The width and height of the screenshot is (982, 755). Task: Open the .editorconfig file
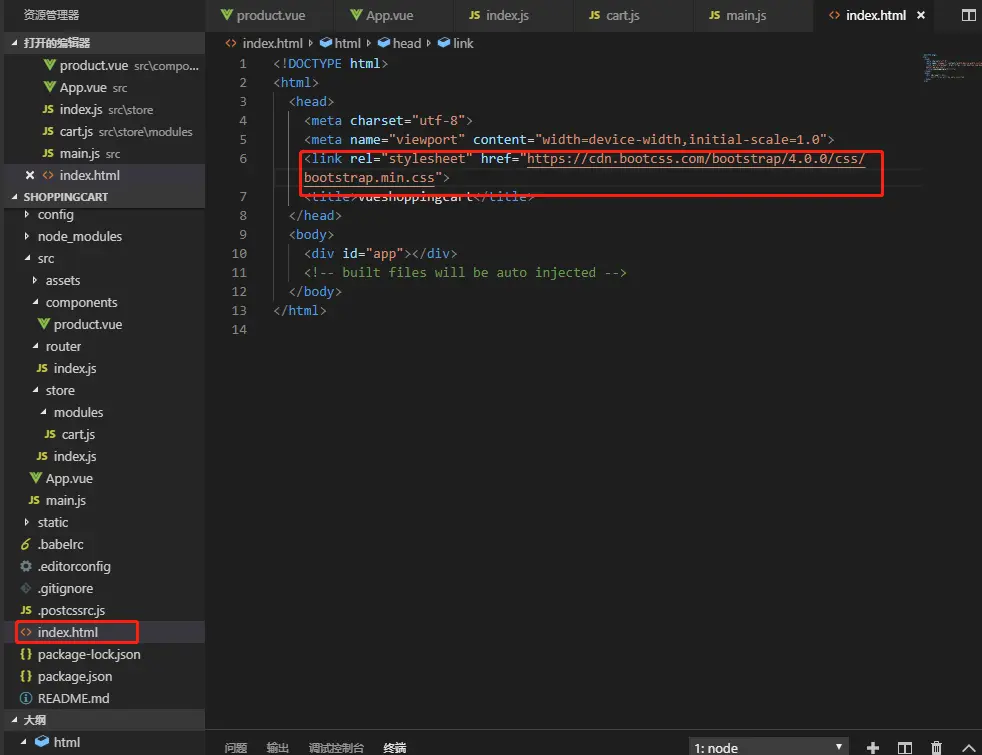coord(104,566)
